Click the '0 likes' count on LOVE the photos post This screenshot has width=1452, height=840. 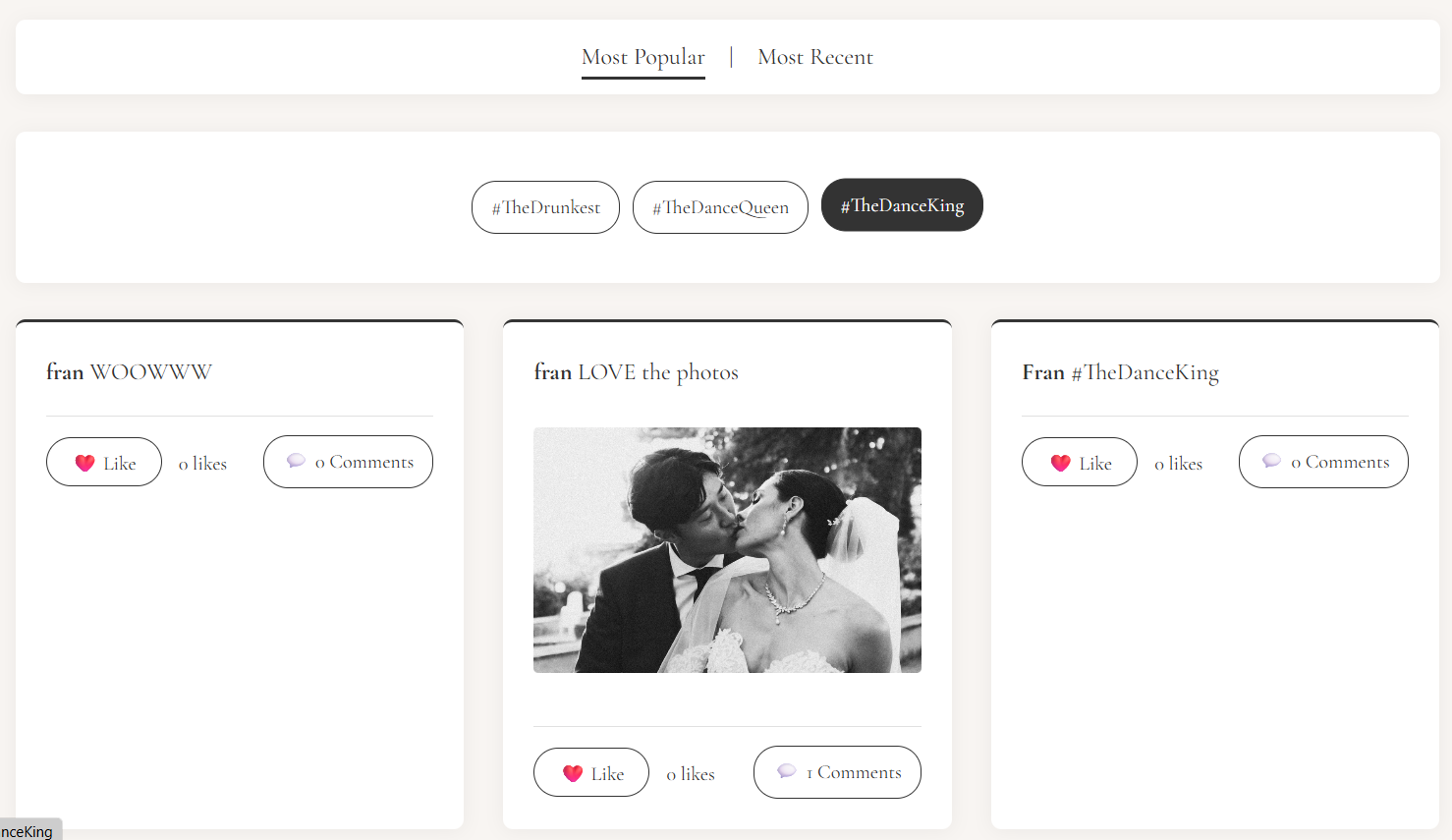(691, 774)
